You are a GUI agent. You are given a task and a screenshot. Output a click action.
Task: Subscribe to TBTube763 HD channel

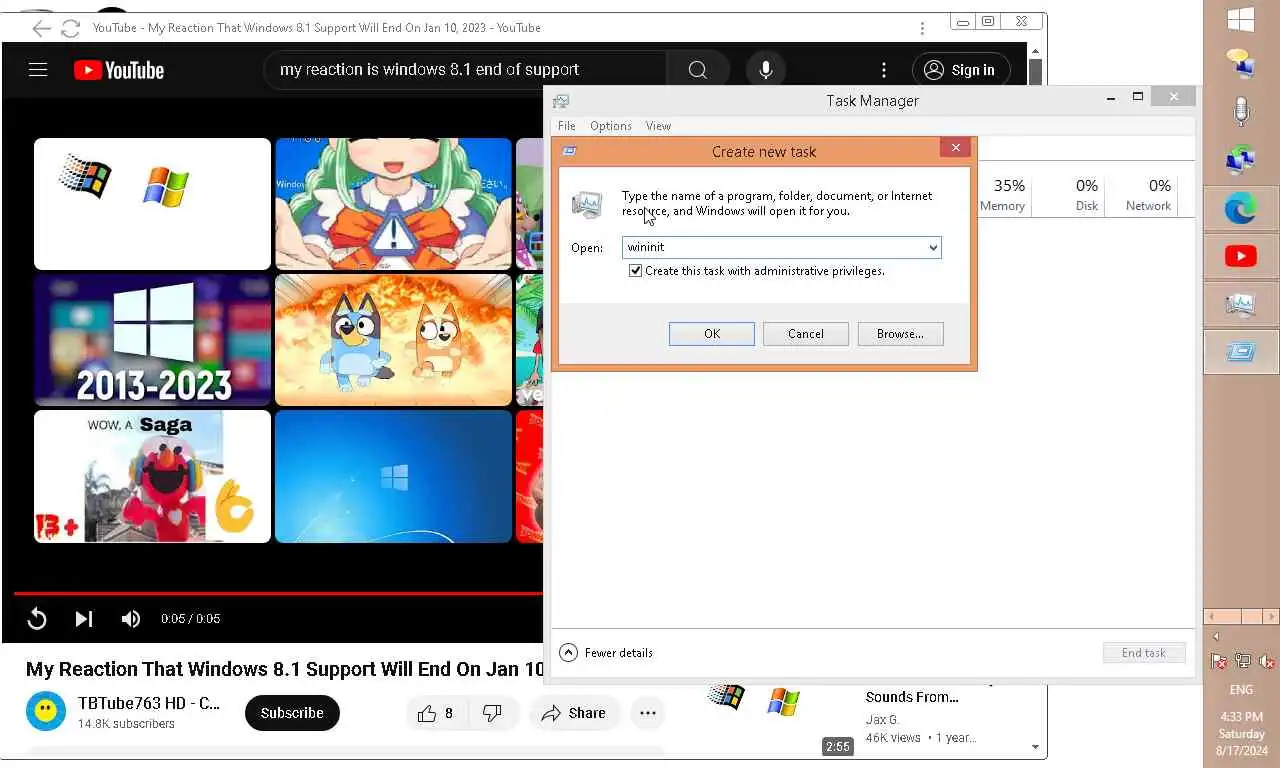[292, 713]
